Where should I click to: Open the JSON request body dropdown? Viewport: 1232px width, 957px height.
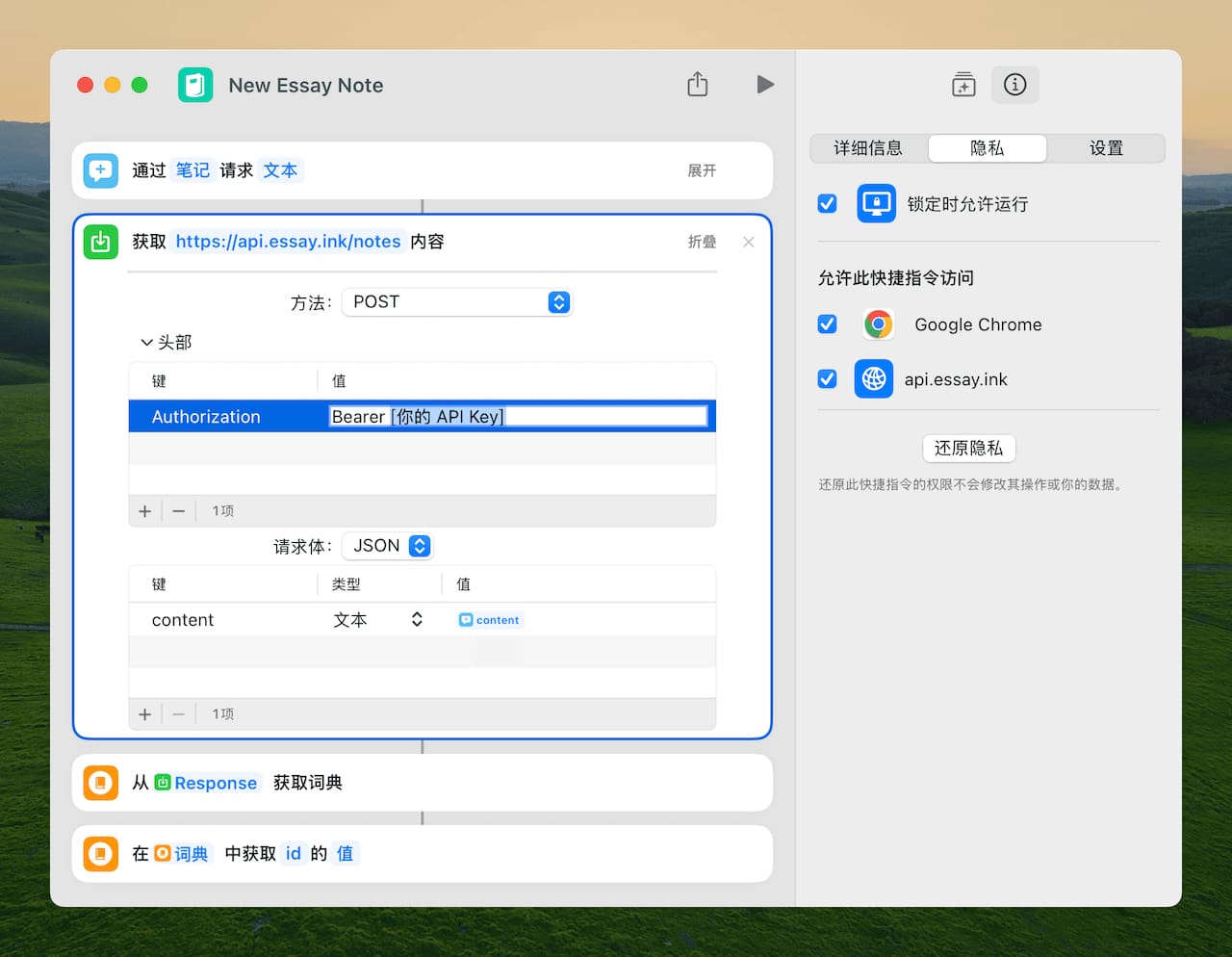click(x=388, y=546)
